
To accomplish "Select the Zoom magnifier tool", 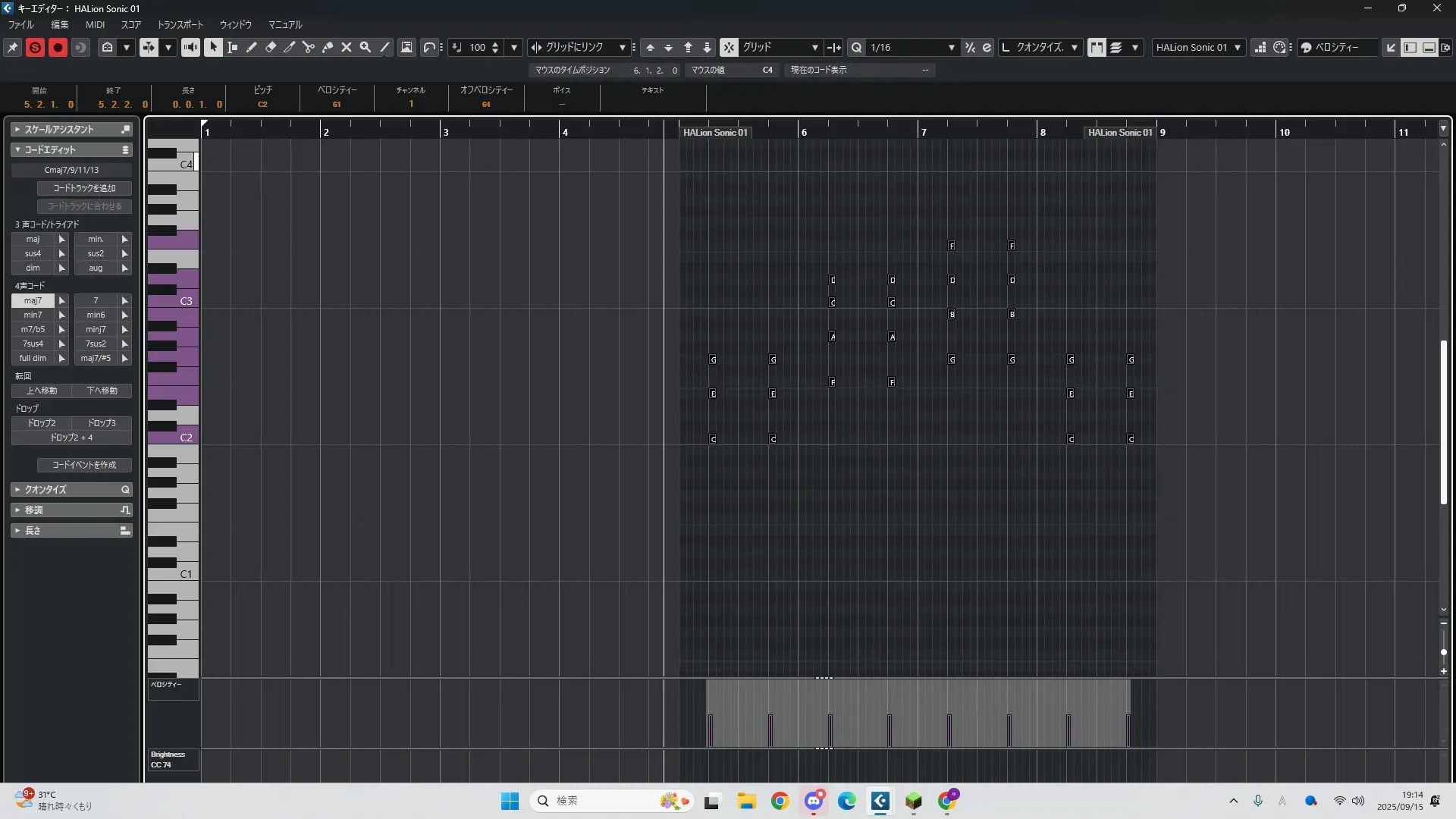I will [x=366, y=47].
